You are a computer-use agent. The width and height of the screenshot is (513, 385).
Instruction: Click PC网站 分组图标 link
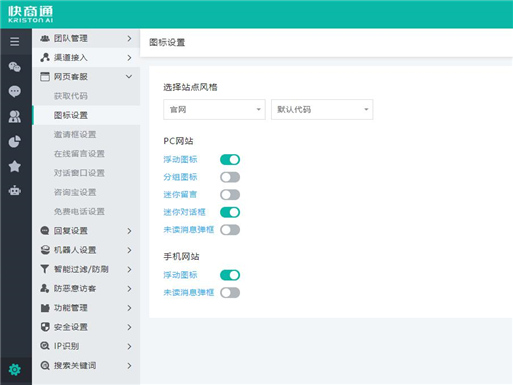[x=180, y=177]
